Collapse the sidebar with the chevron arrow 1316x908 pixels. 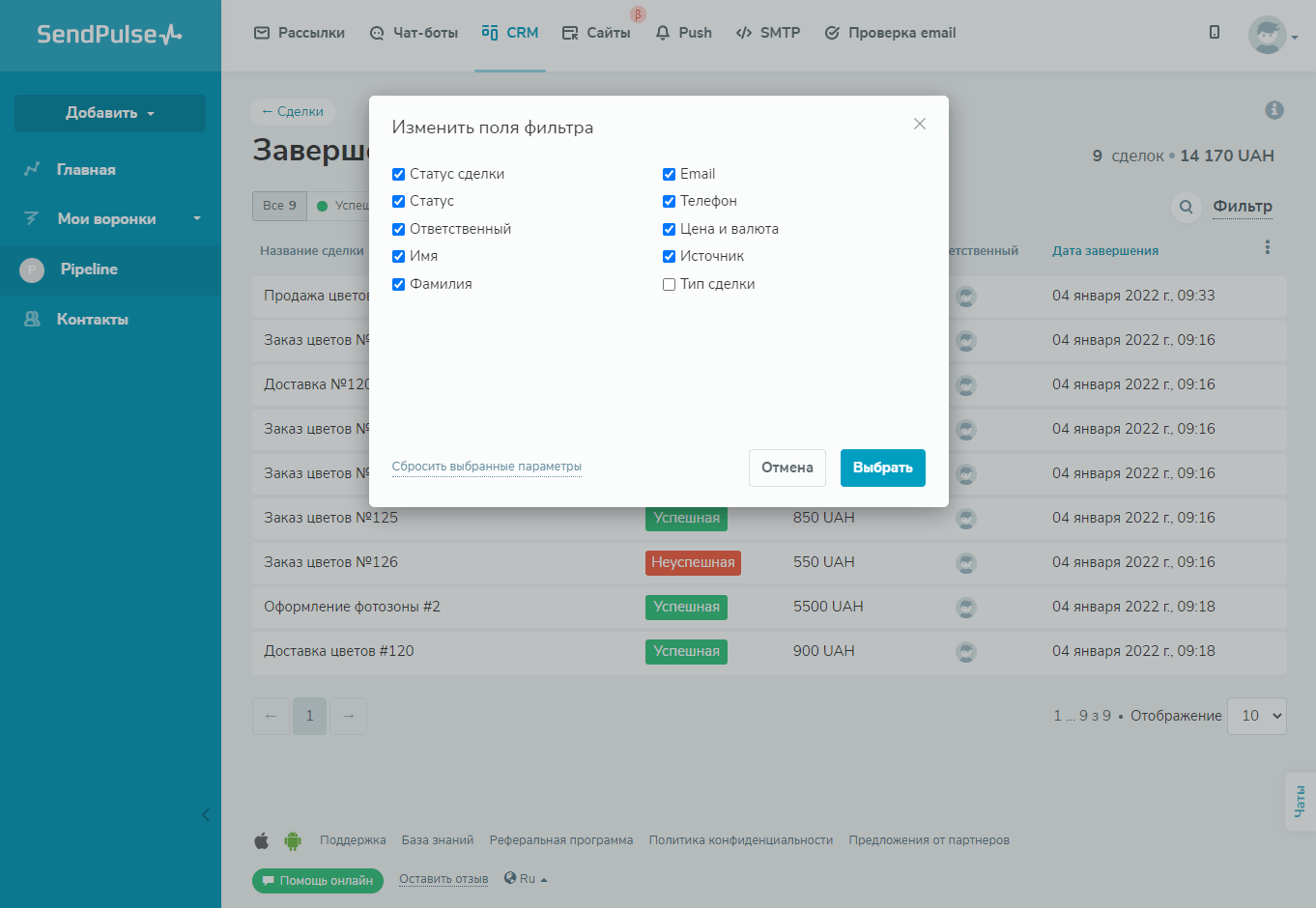tap(205, 814)
